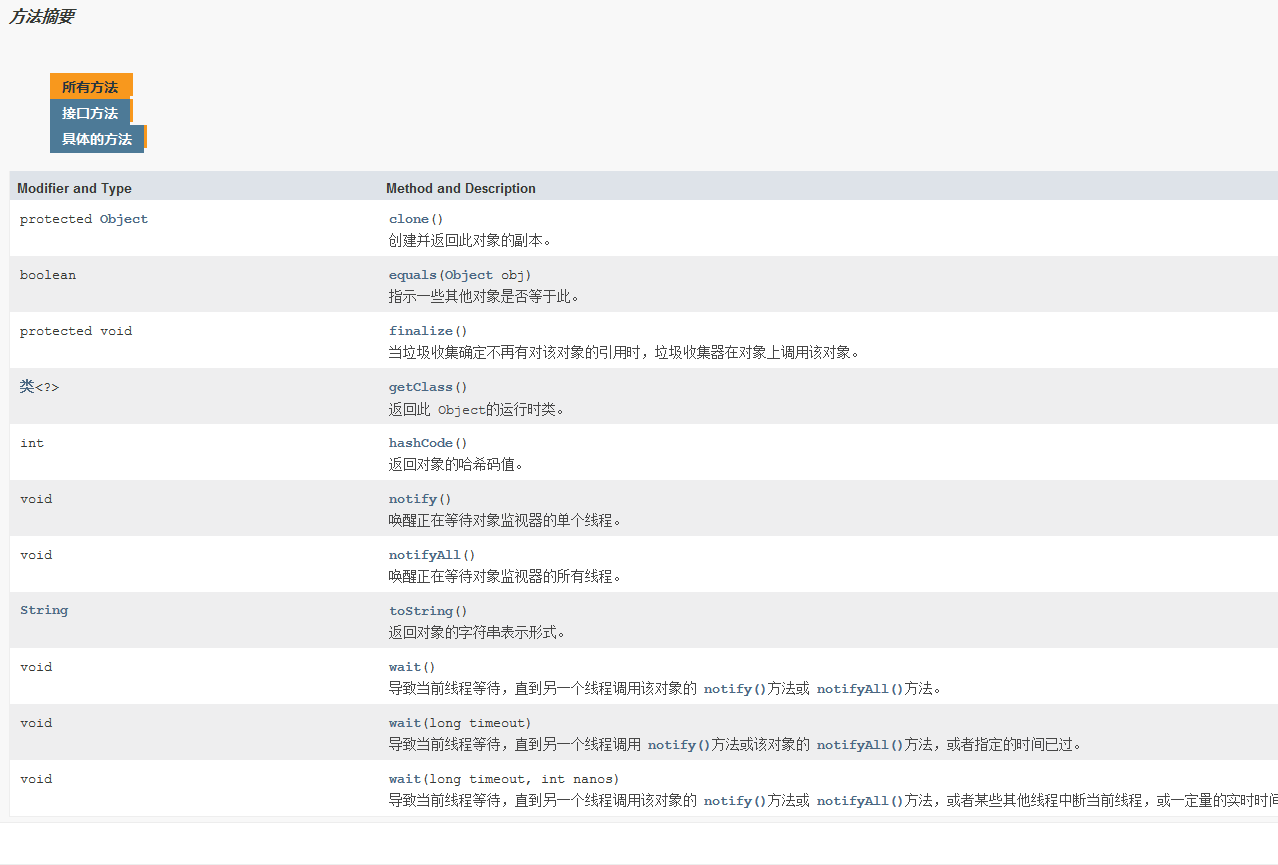The height and width of the screenshot is (865, 1278).
Task: Click 'void' in the notifyAll() row
Action: click(x=36, y=555)
